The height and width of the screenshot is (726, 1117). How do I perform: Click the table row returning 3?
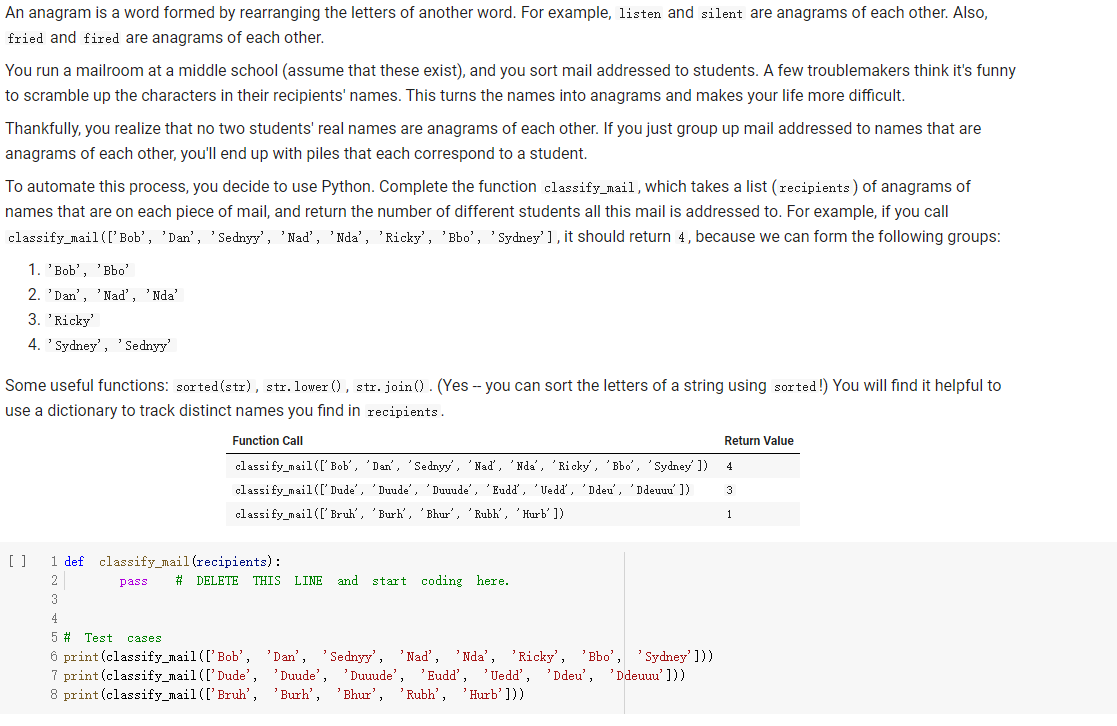(470, 489)
